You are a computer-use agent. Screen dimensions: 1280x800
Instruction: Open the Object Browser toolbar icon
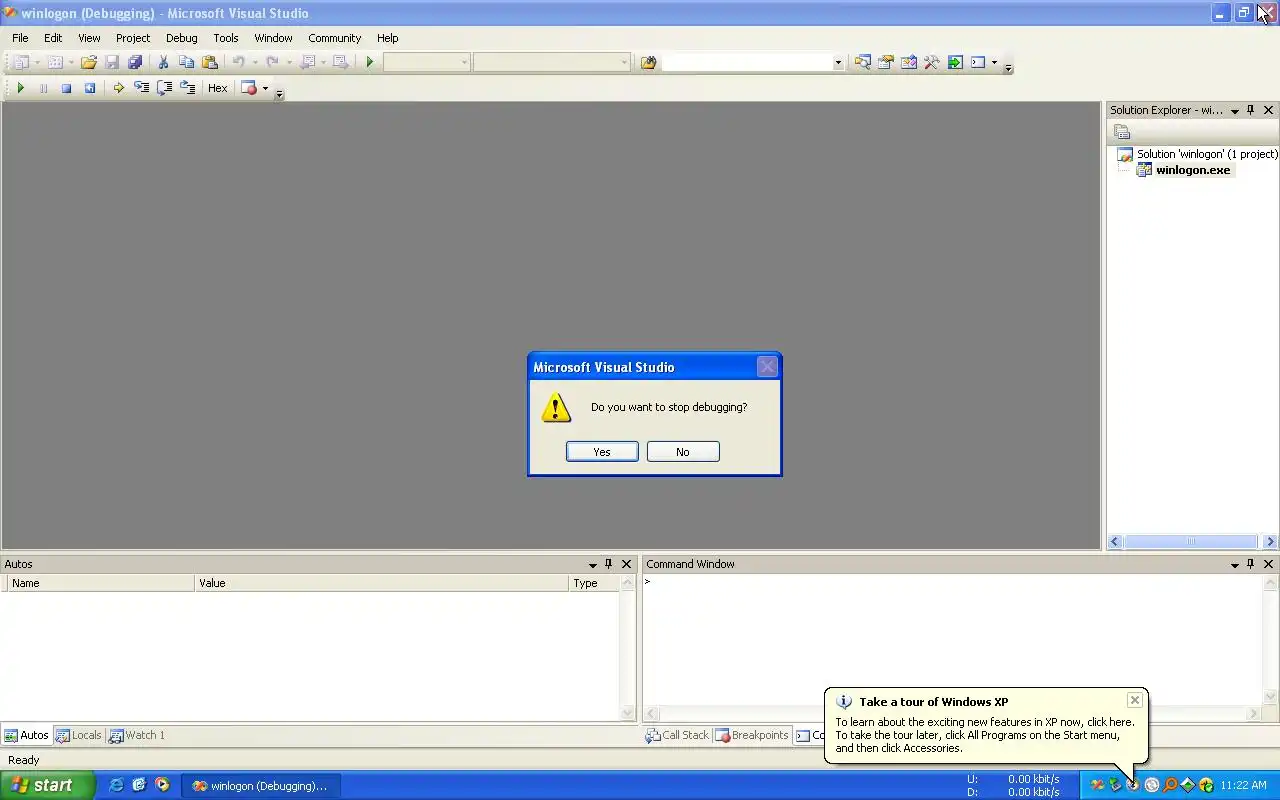click(x=908, y=62)
